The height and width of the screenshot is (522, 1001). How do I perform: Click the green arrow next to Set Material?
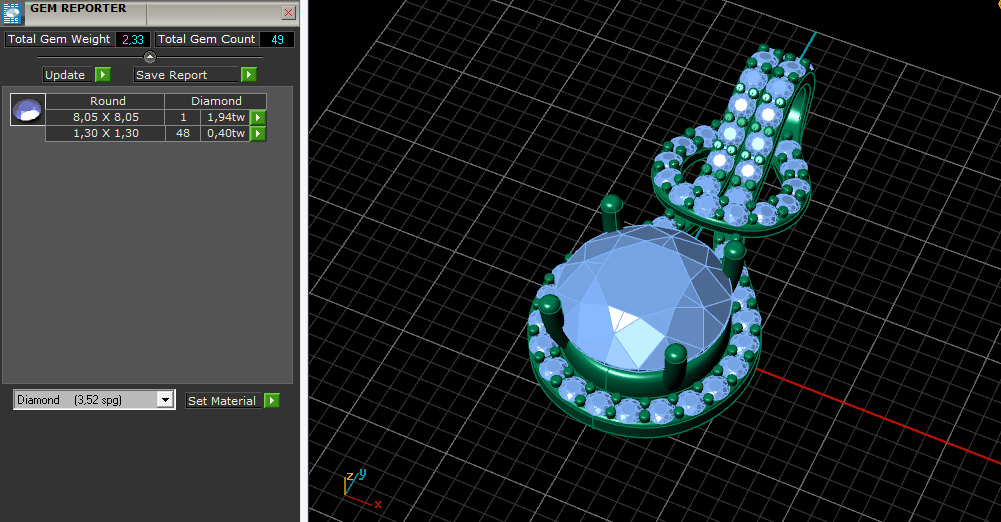pos(272,401)
